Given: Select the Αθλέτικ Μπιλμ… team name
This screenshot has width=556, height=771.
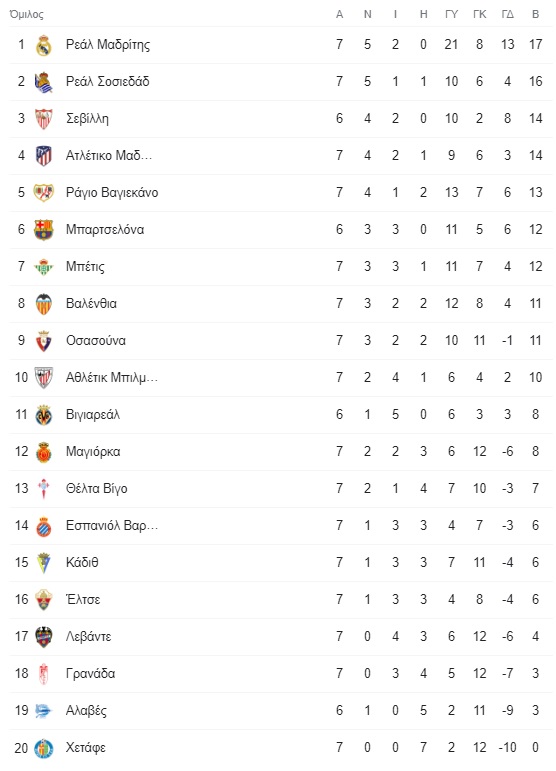Looking at the screenshot, I should [112, 378].
